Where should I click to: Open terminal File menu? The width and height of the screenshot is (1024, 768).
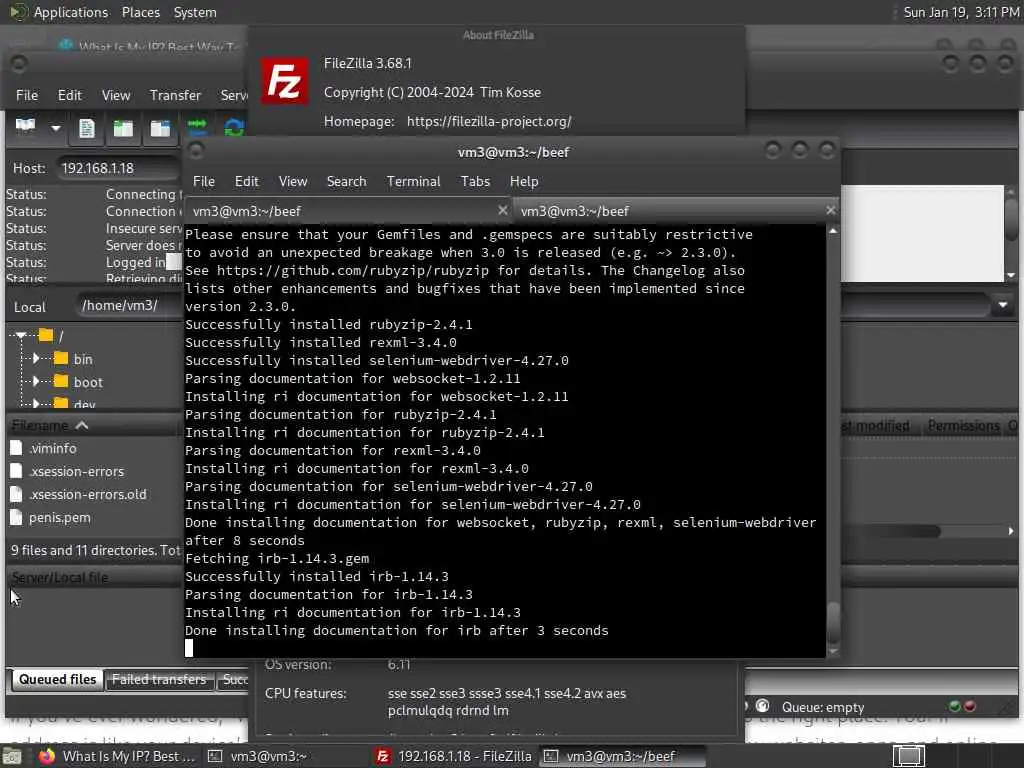[x=204, y=182]
